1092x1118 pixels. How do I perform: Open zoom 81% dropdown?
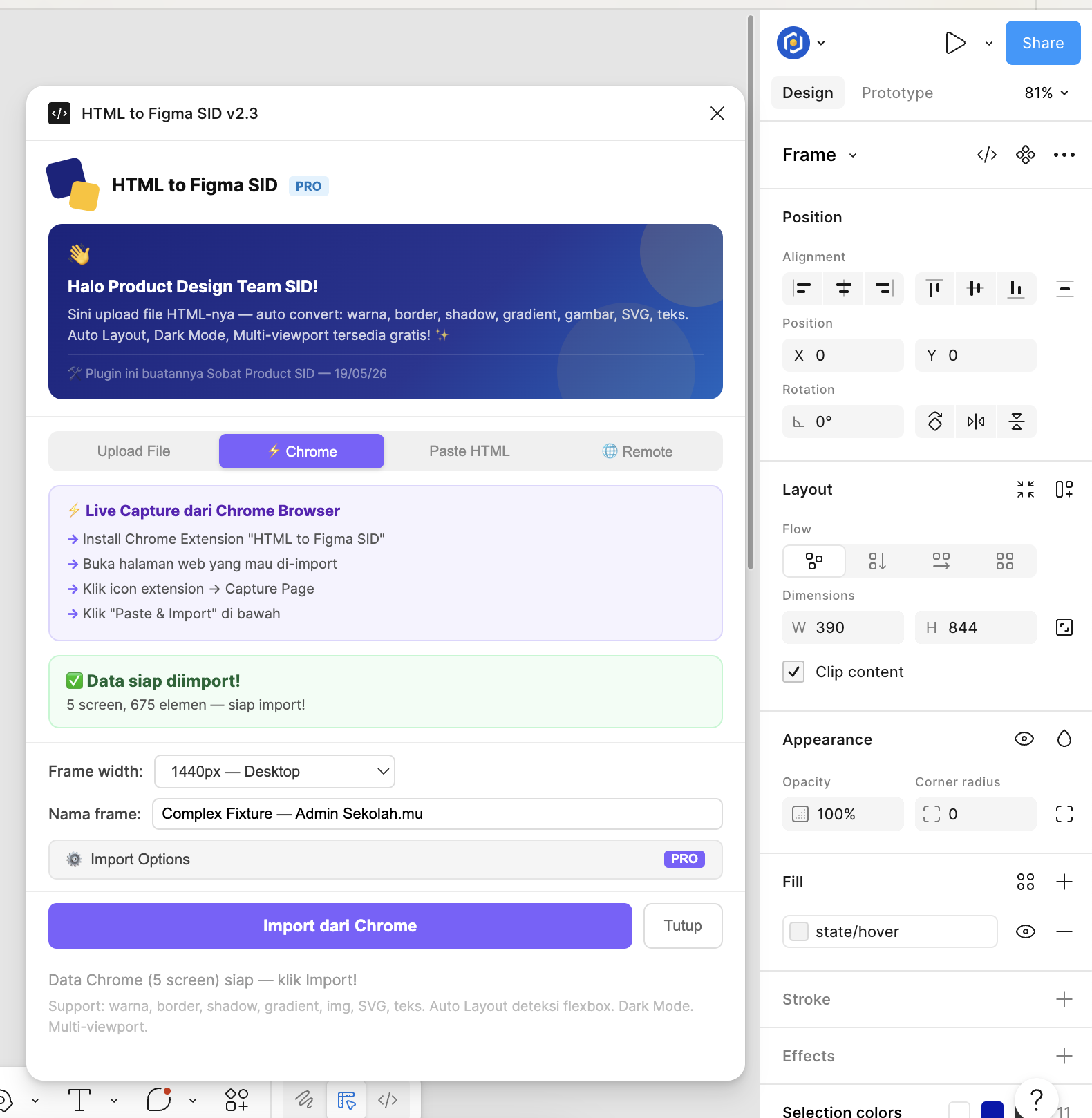click(x=1046, y=93)
